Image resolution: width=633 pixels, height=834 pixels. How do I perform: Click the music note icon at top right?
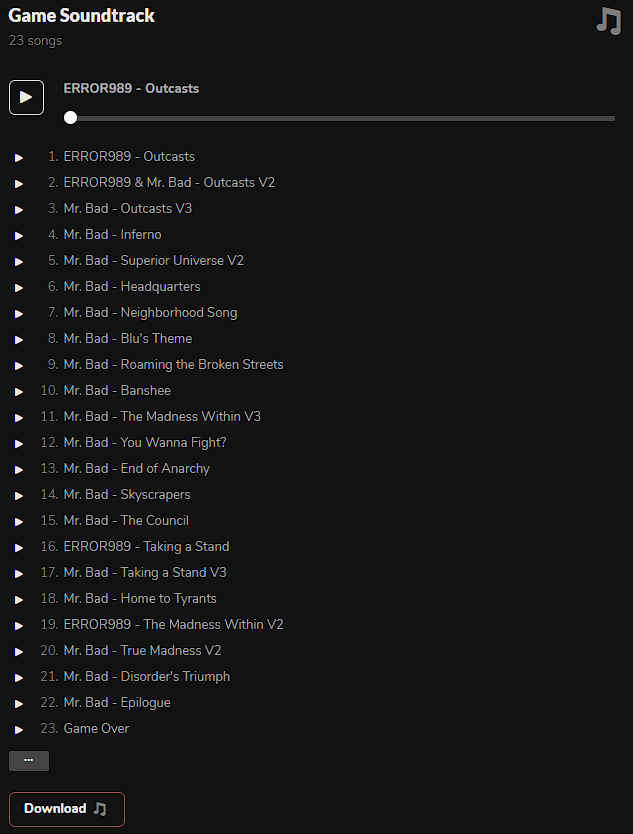[x=609, y=21]
